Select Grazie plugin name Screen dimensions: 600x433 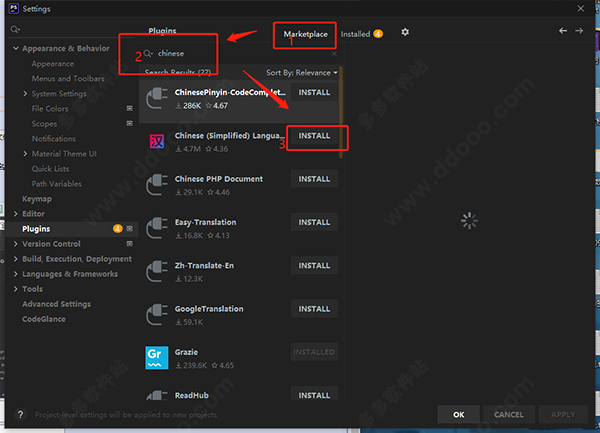tap(186, 352)
